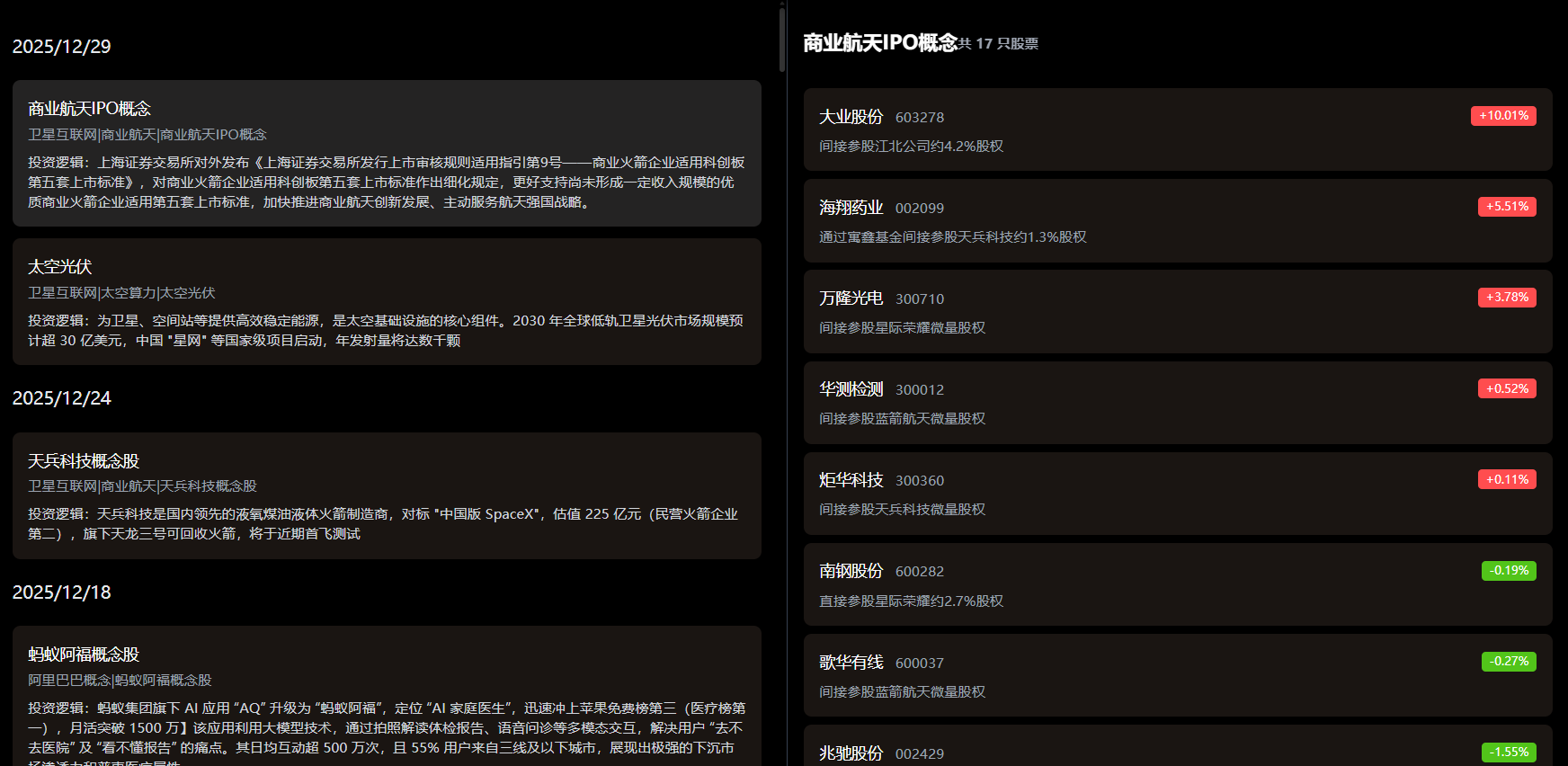Select 万隆光电 stock entry

pyautogui.click(x=1178, y=312)
